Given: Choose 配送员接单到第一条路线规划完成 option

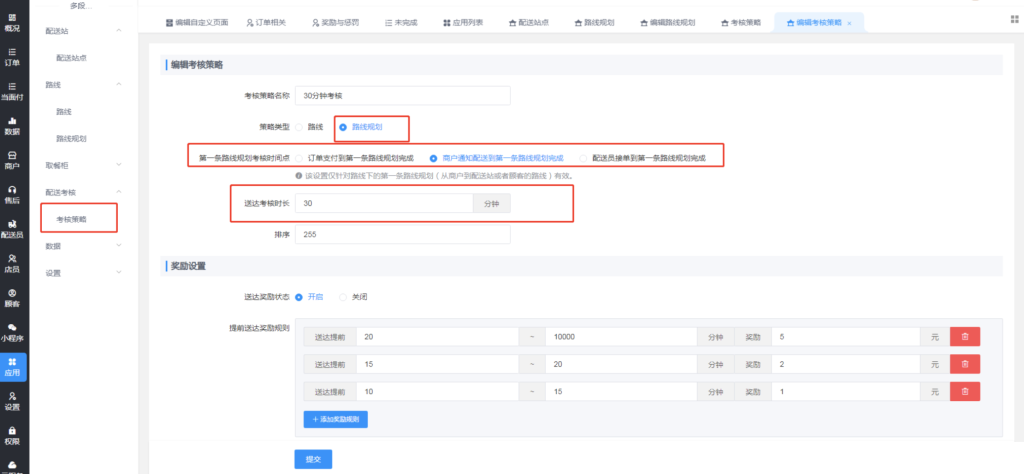Looking at the screenshot, I should (x=585, y=157).
